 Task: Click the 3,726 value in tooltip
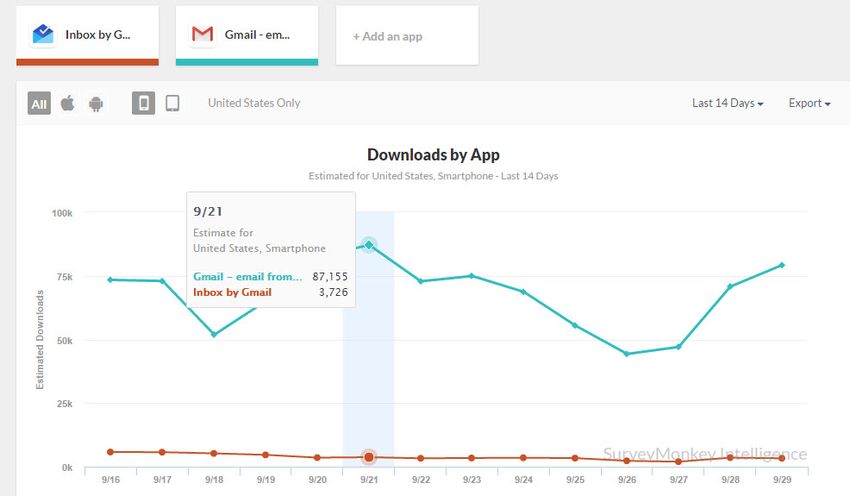pyautogui.click(x=333, y=292)
